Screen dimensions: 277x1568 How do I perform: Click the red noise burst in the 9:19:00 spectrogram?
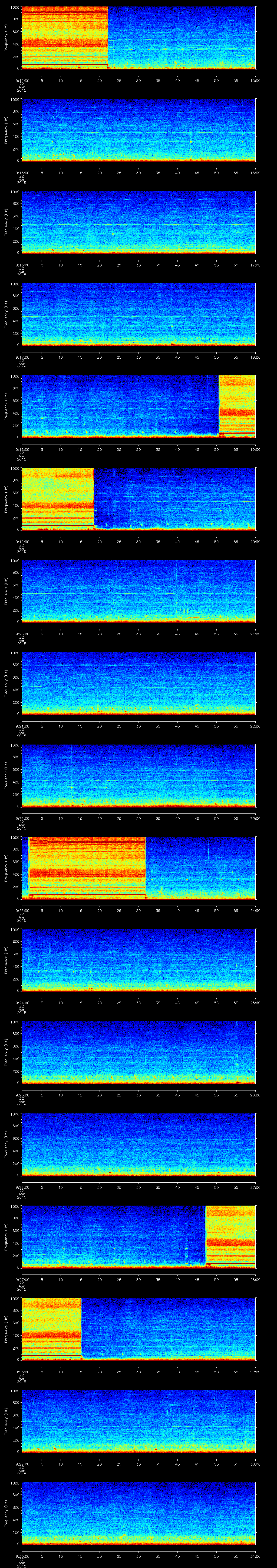pyautogui.click(x=58, y=499)
